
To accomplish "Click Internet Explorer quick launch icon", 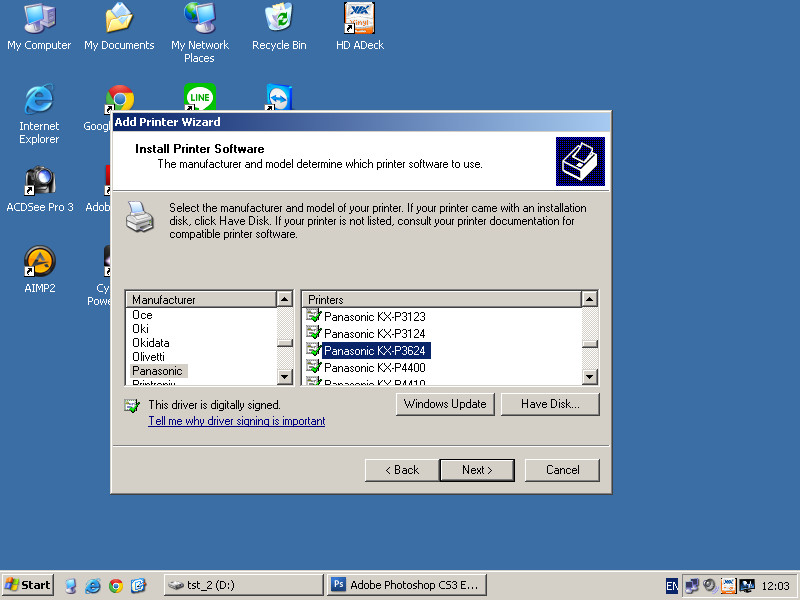I will coord(93,585).
